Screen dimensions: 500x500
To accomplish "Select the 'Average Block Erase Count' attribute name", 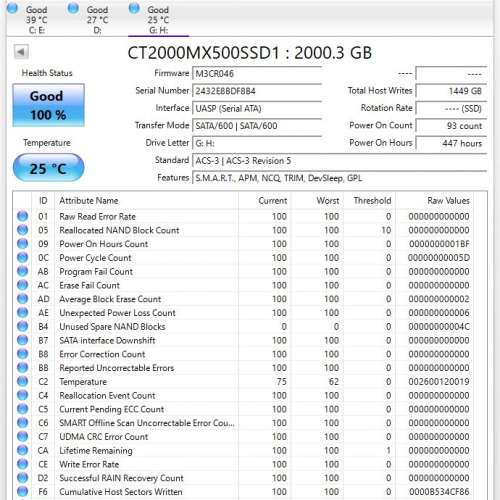I will 110,299.
